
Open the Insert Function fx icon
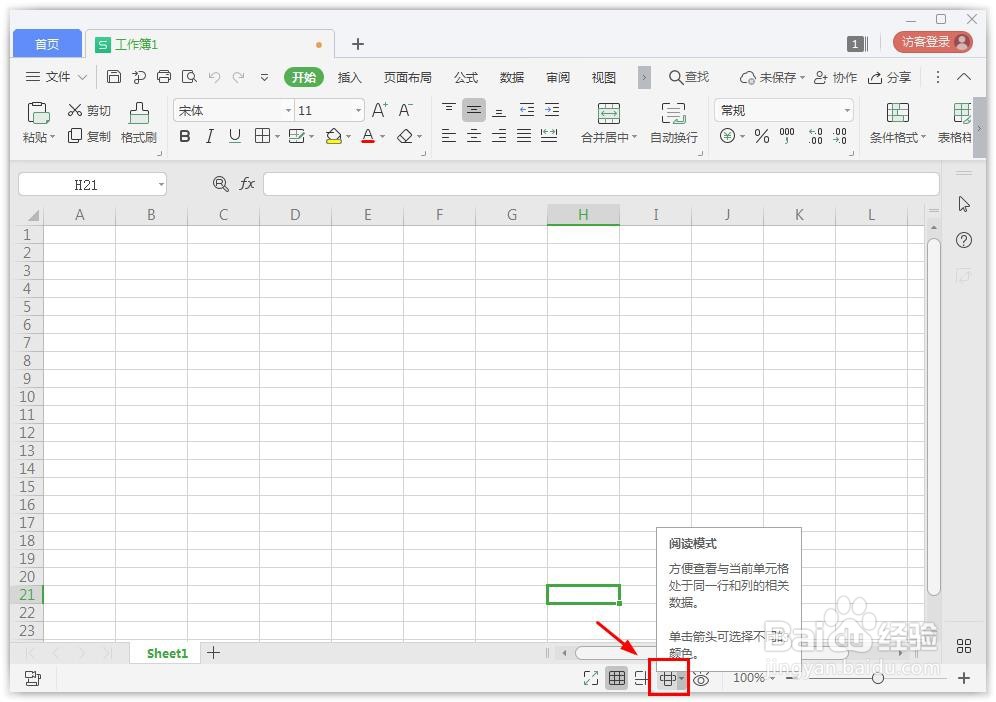pos(247,183)
